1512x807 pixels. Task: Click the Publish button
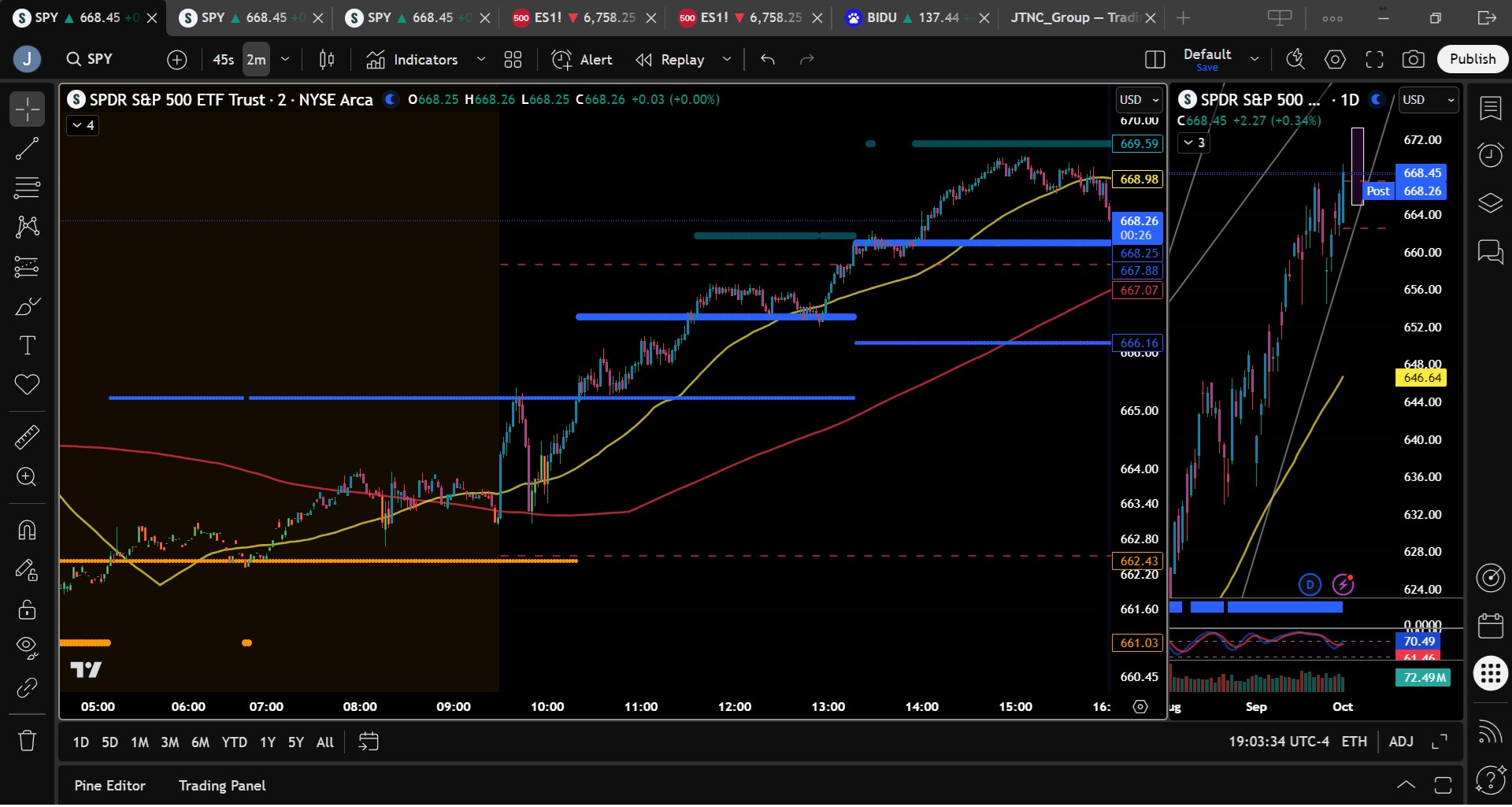tap(1473, 60)
